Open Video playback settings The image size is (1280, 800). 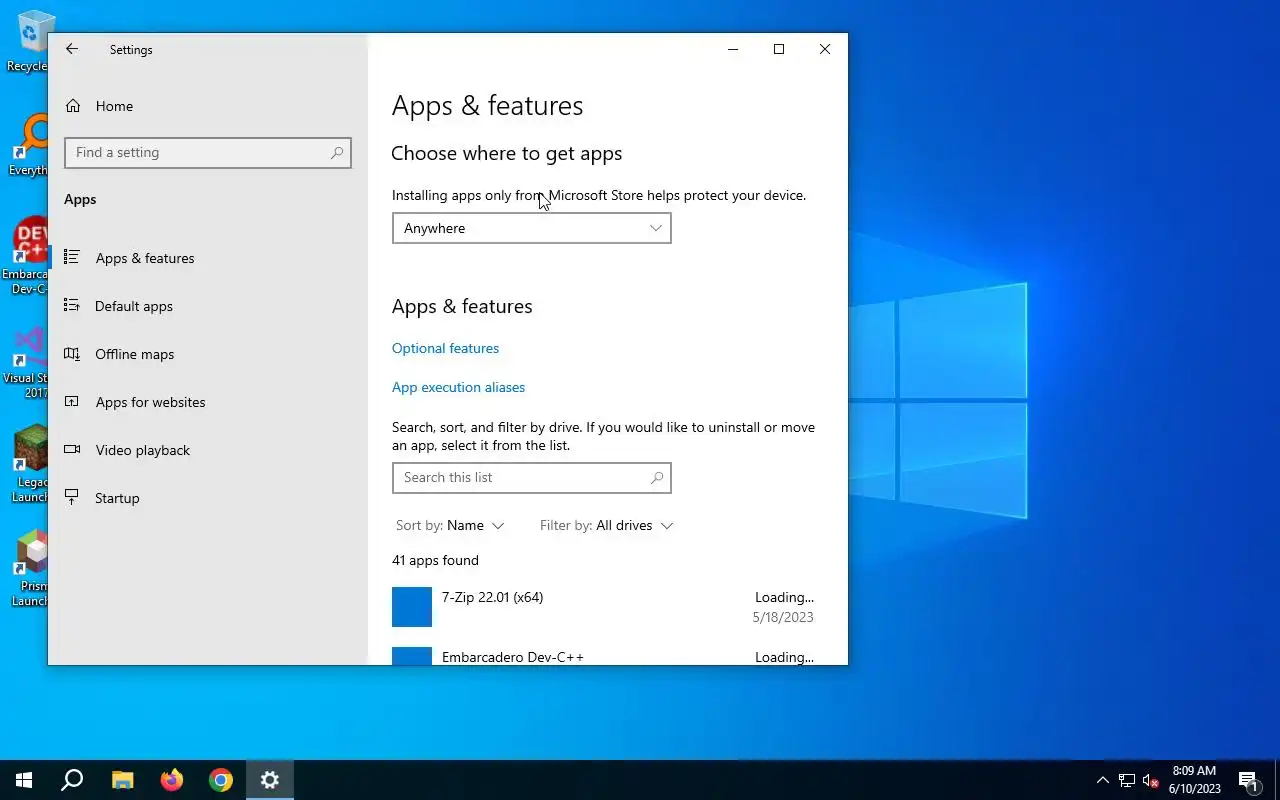(x=208, y=450)
